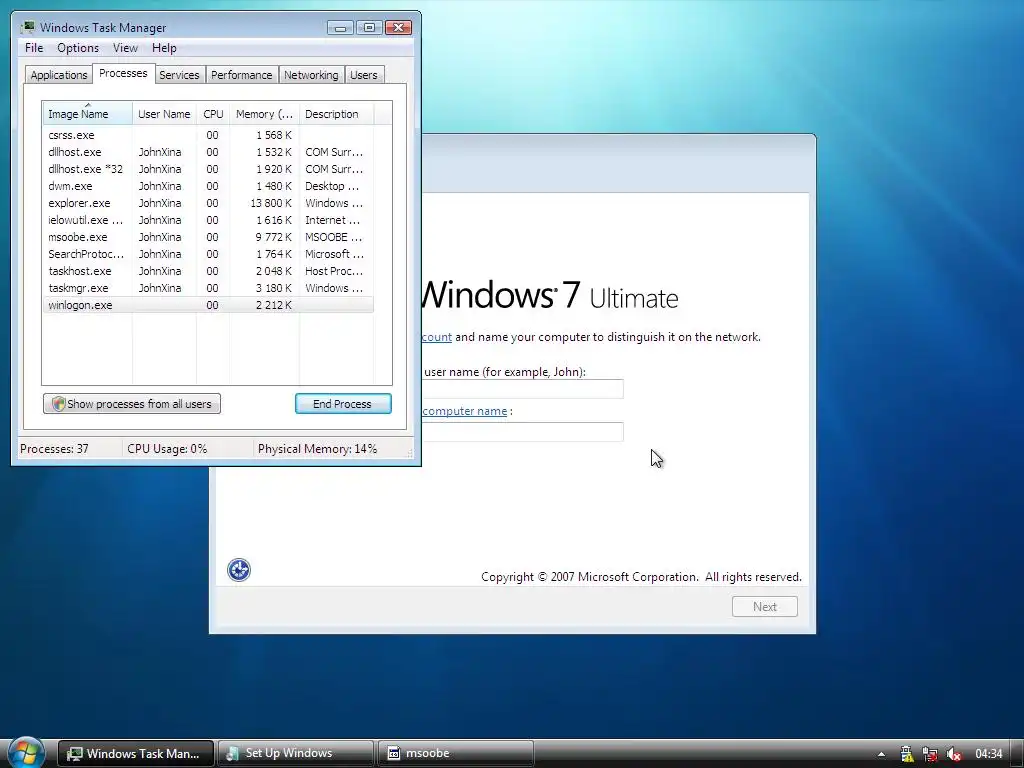Open the View menu
Viewport: 1024px width, 768px height.
(125, 48)
